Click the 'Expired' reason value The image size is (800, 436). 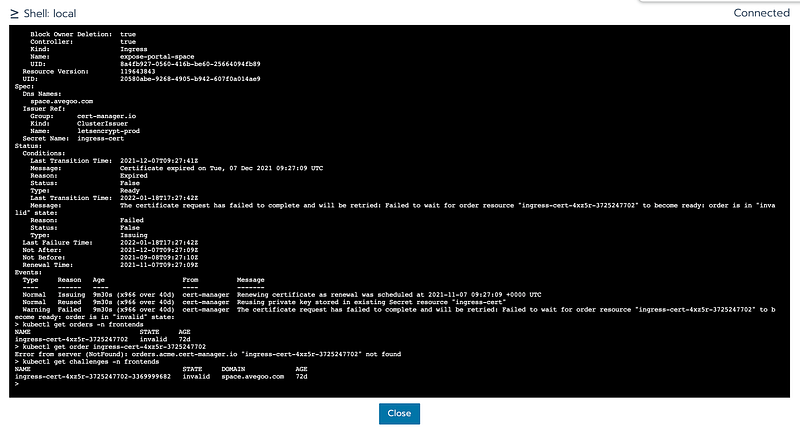(134, 175)
